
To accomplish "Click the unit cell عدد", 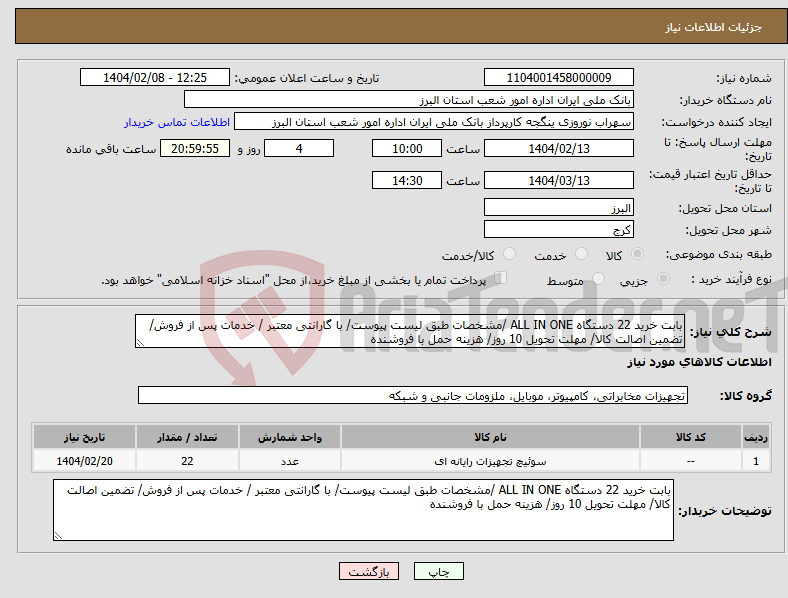I will pyautogui.click(x=290, y=461).
